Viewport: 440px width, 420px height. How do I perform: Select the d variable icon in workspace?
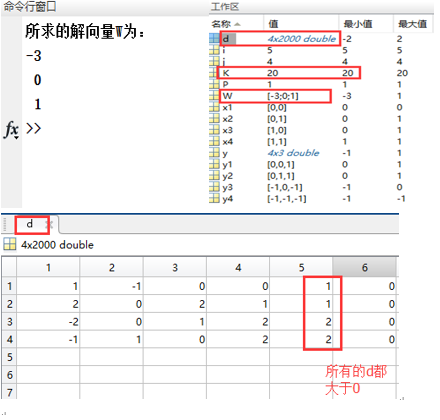tap(214, 39)
